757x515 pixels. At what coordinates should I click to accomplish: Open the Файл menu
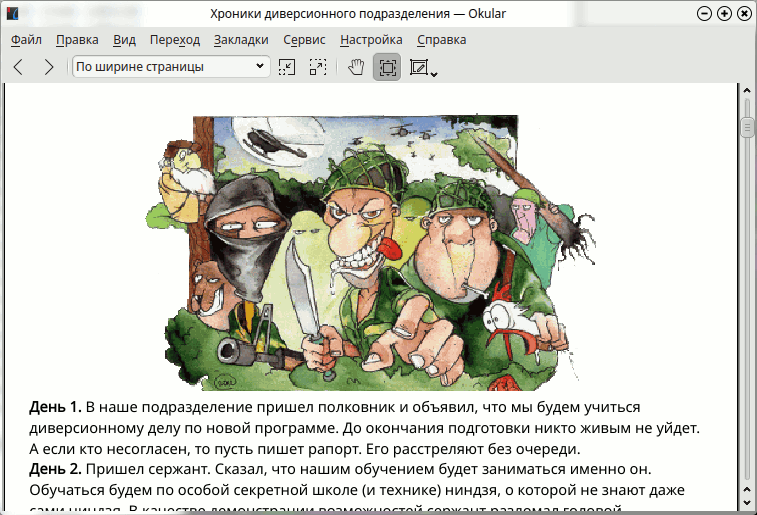(26, 40)
